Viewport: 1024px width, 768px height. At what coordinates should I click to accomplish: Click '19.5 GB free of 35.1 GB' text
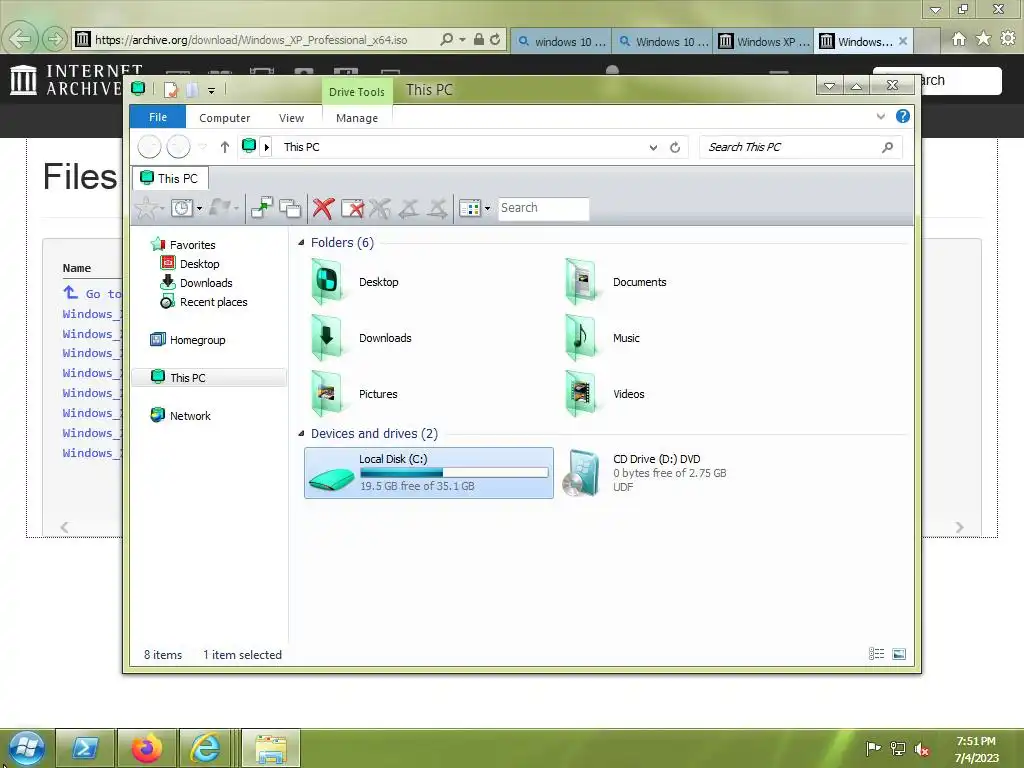417,486
